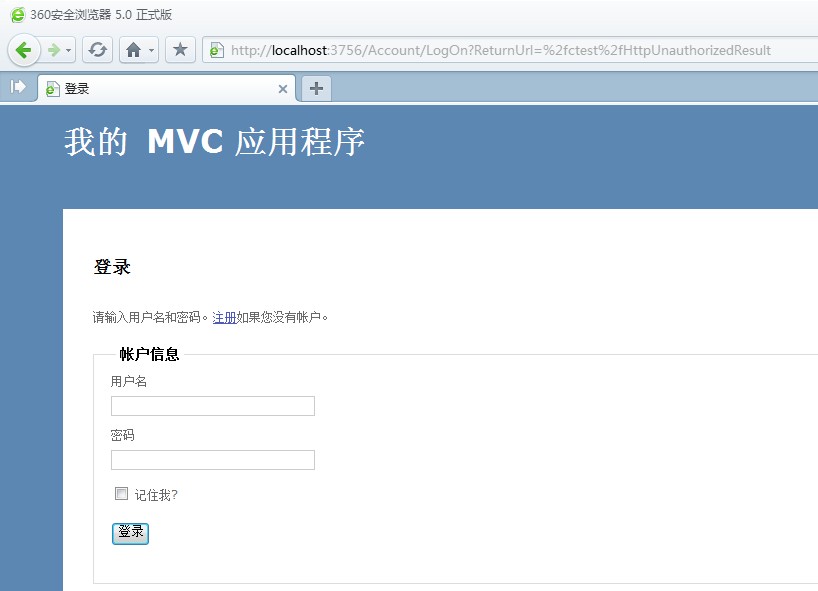Select the 登录 browser tab

(x=166, y=88)
